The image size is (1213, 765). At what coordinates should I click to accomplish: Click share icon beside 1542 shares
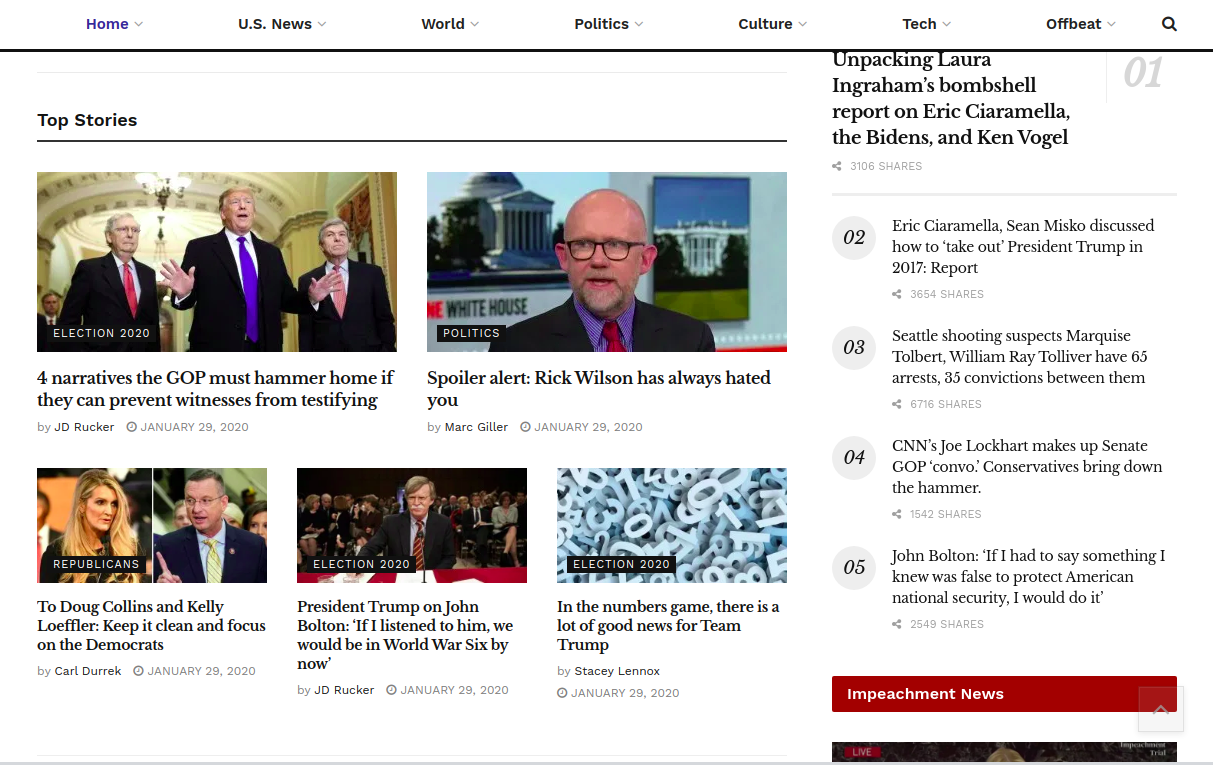[897, 515]
